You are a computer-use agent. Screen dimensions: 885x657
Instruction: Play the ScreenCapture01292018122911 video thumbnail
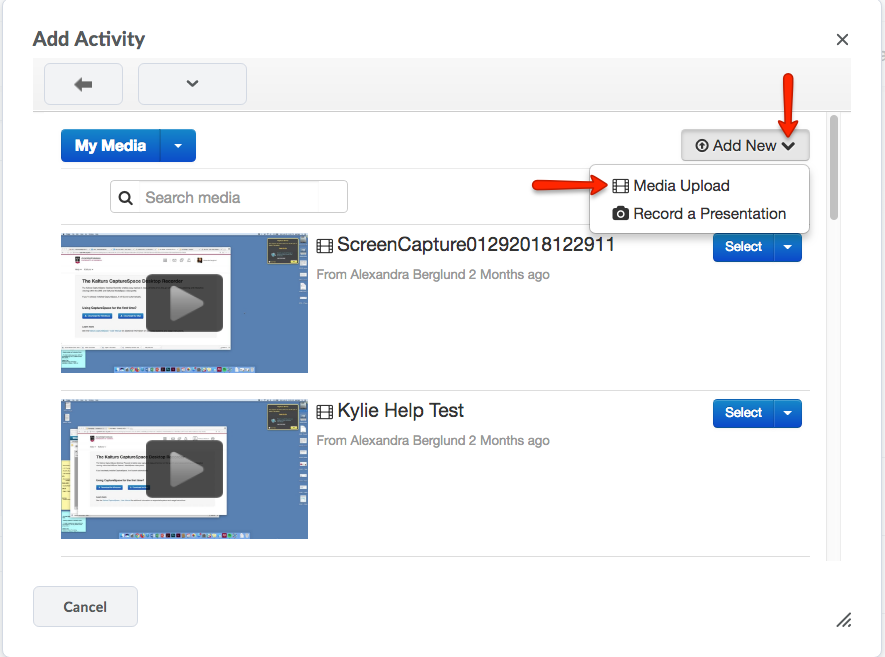[184, 304]
